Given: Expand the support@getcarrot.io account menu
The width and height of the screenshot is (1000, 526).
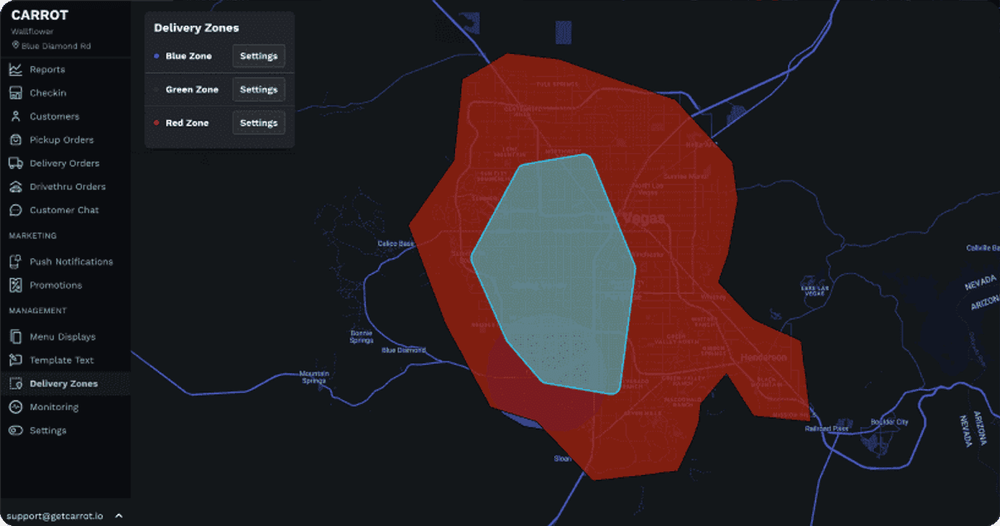Looking at the screenshot, I should pyautogui.click(x=119, y=516).
